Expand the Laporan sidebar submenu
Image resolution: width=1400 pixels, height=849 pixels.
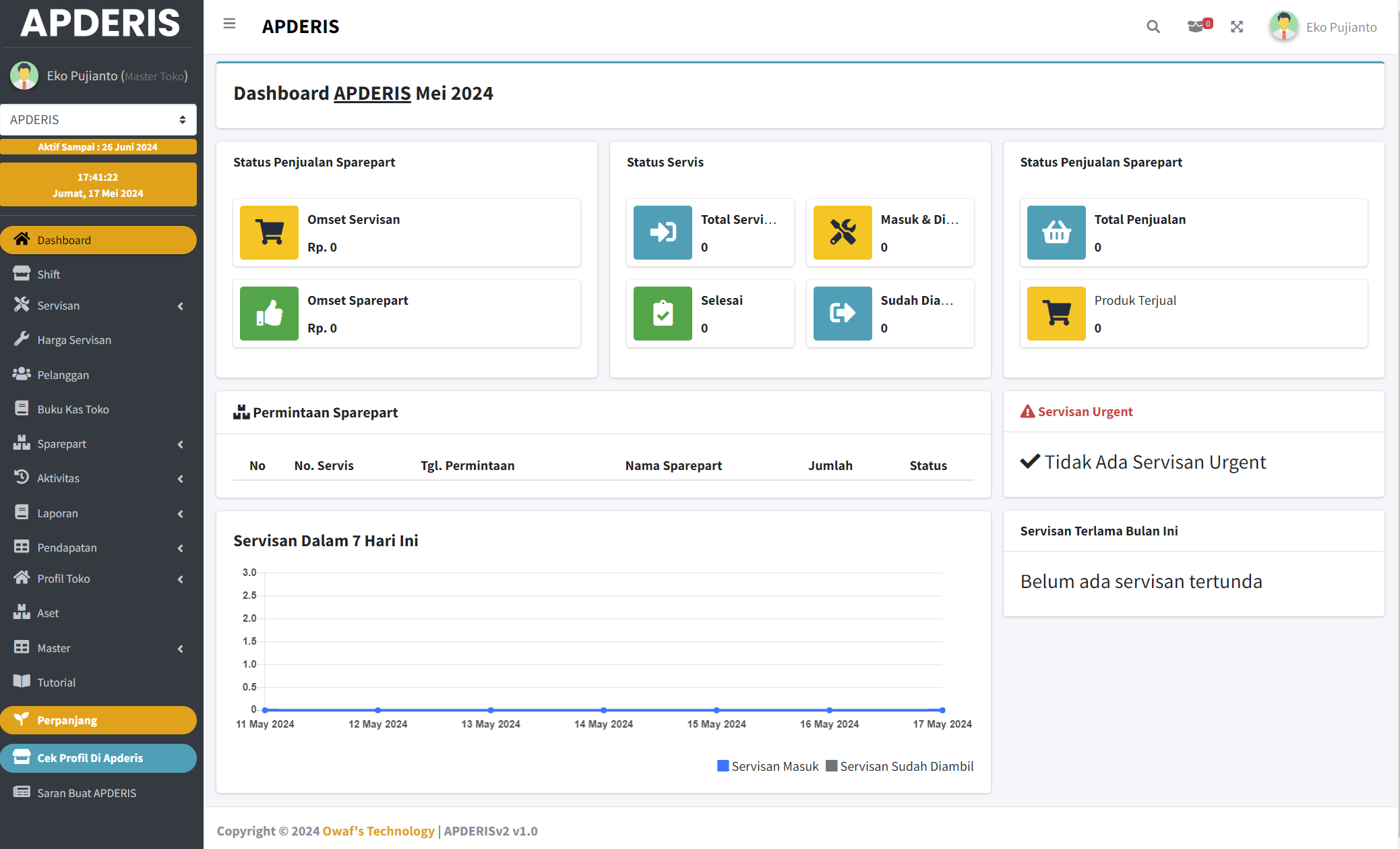pyautogui.click(x=98, y=513)
